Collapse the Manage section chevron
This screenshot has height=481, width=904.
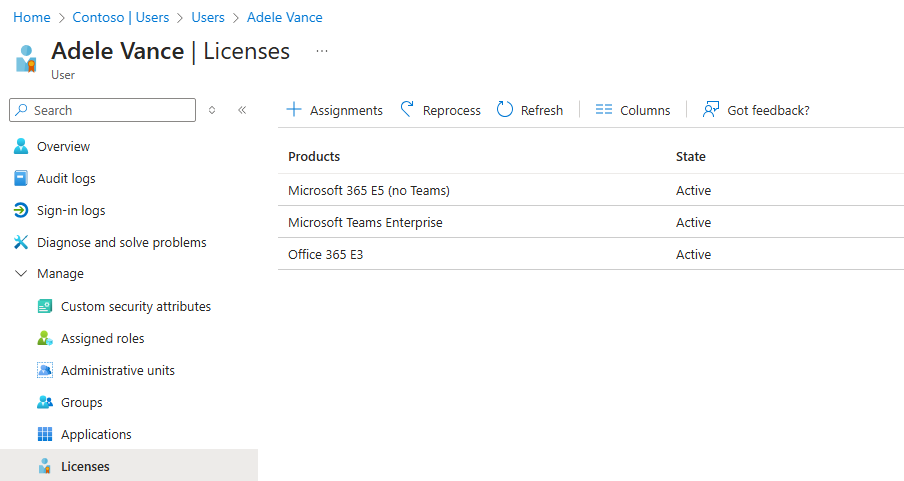21,273
